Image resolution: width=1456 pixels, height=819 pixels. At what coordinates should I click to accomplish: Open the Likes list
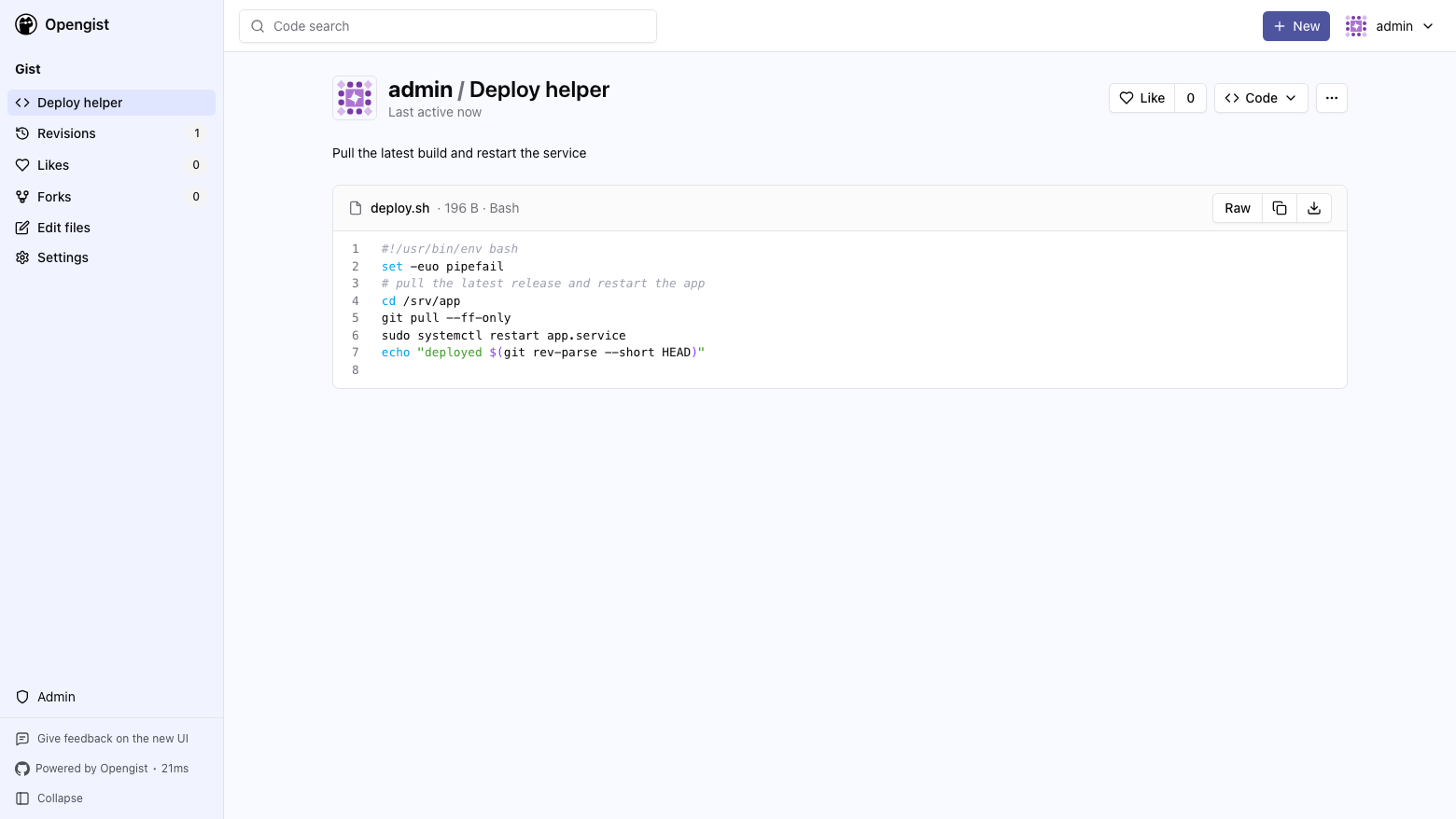111,165
